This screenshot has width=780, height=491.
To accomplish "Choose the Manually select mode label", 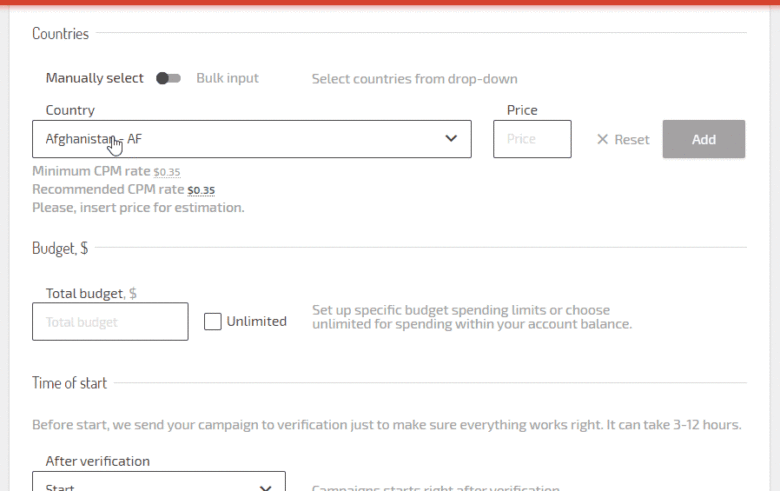I will 95,78.
